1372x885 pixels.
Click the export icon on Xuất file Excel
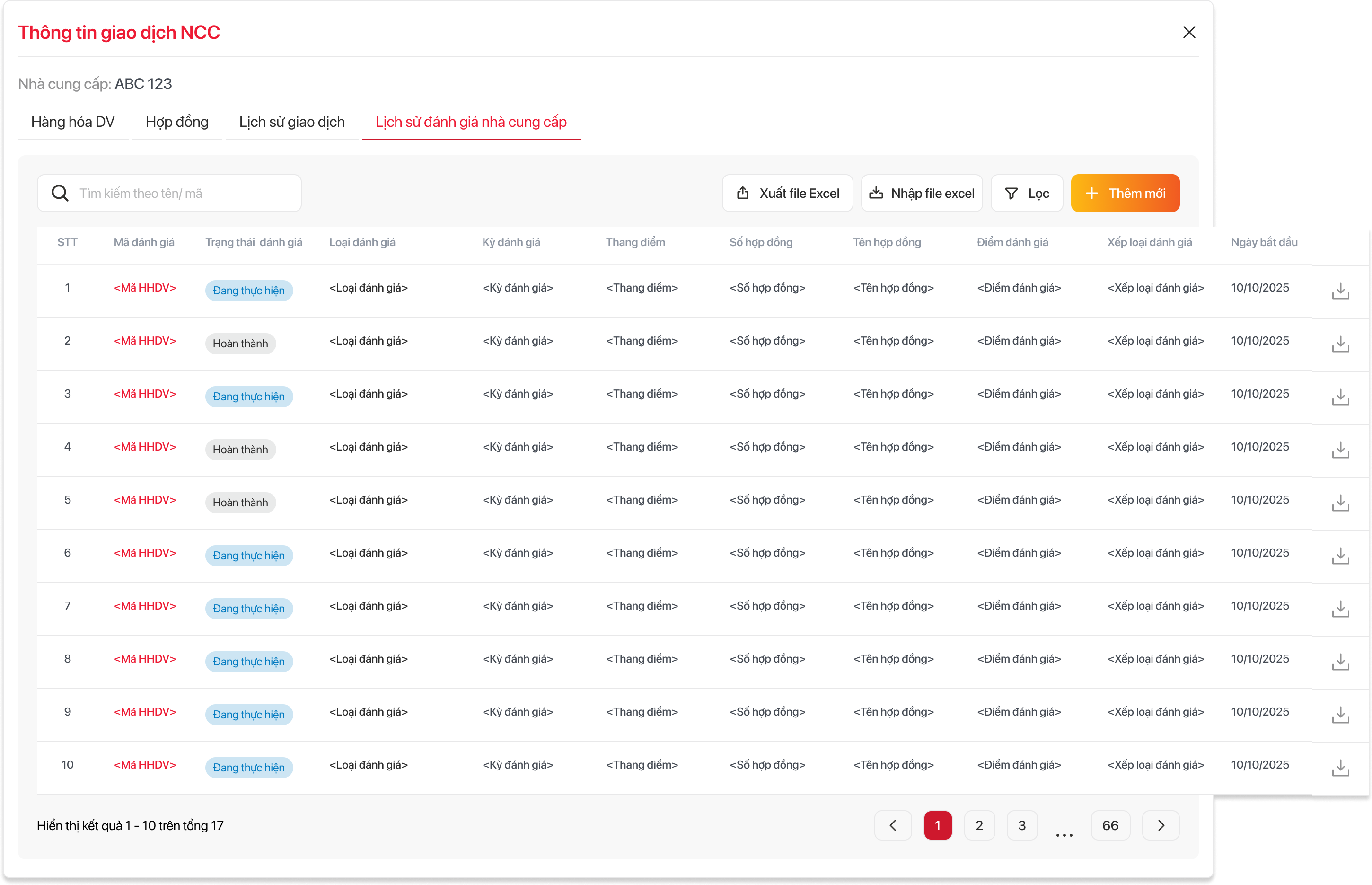point(743,193)
